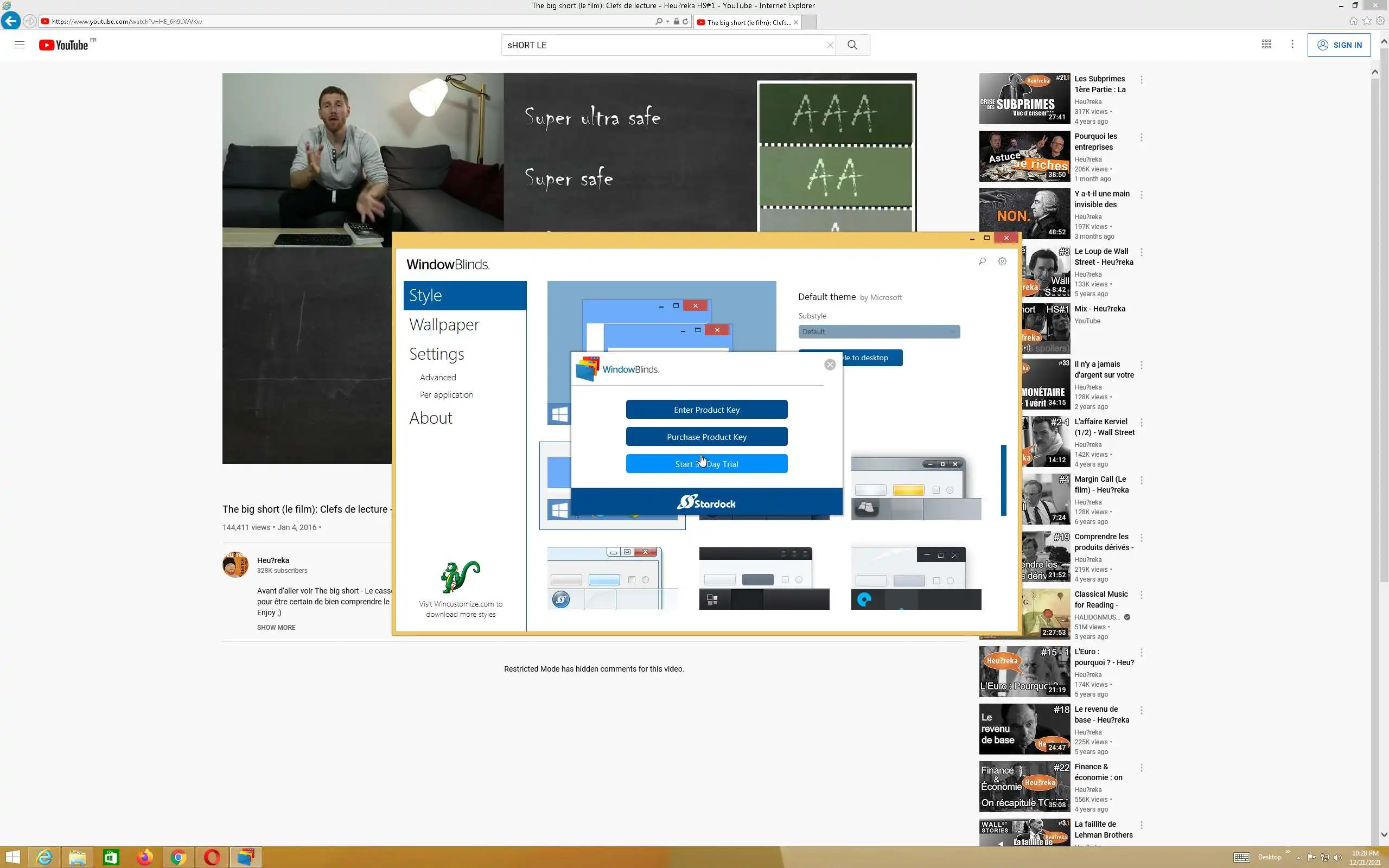Launch Firefox from the taskbar
This screenshot has width=1389, height=868.
coord(145,857)
